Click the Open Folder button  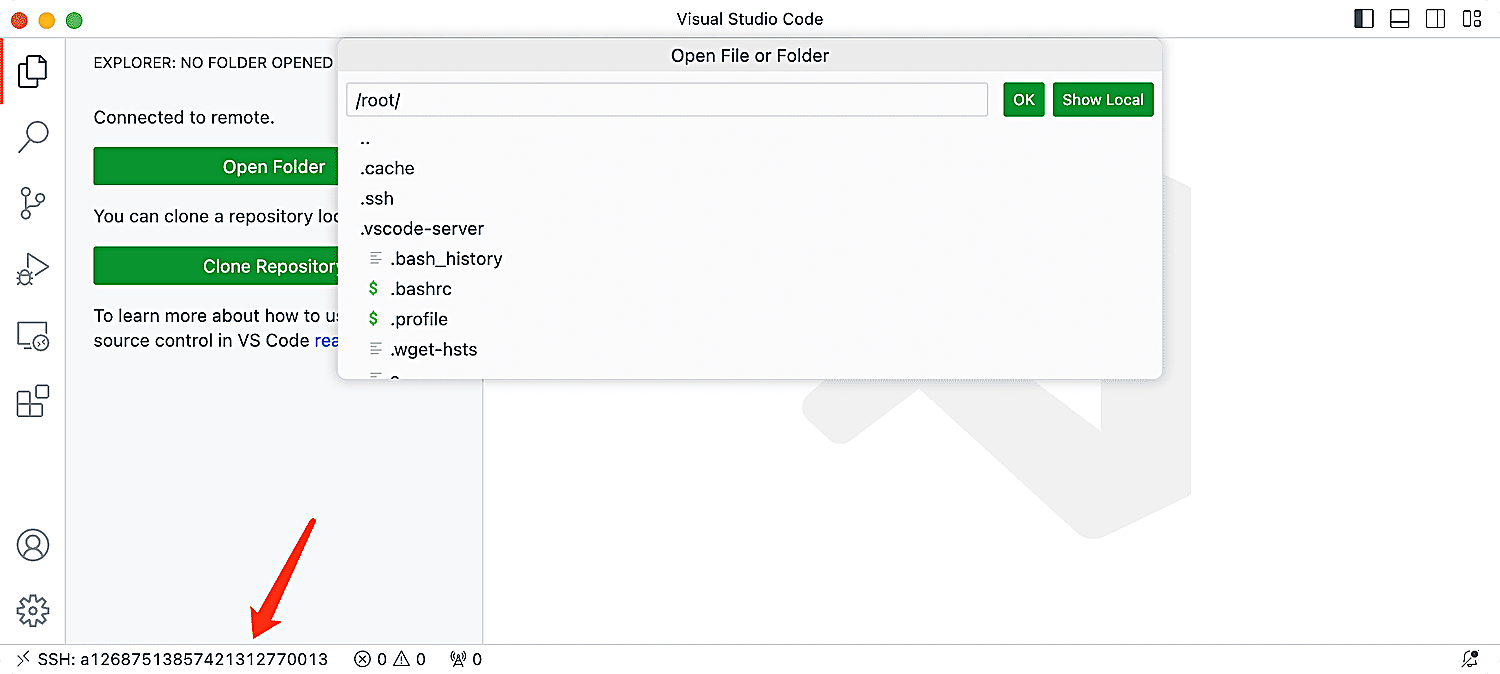[x=217, y=167]
